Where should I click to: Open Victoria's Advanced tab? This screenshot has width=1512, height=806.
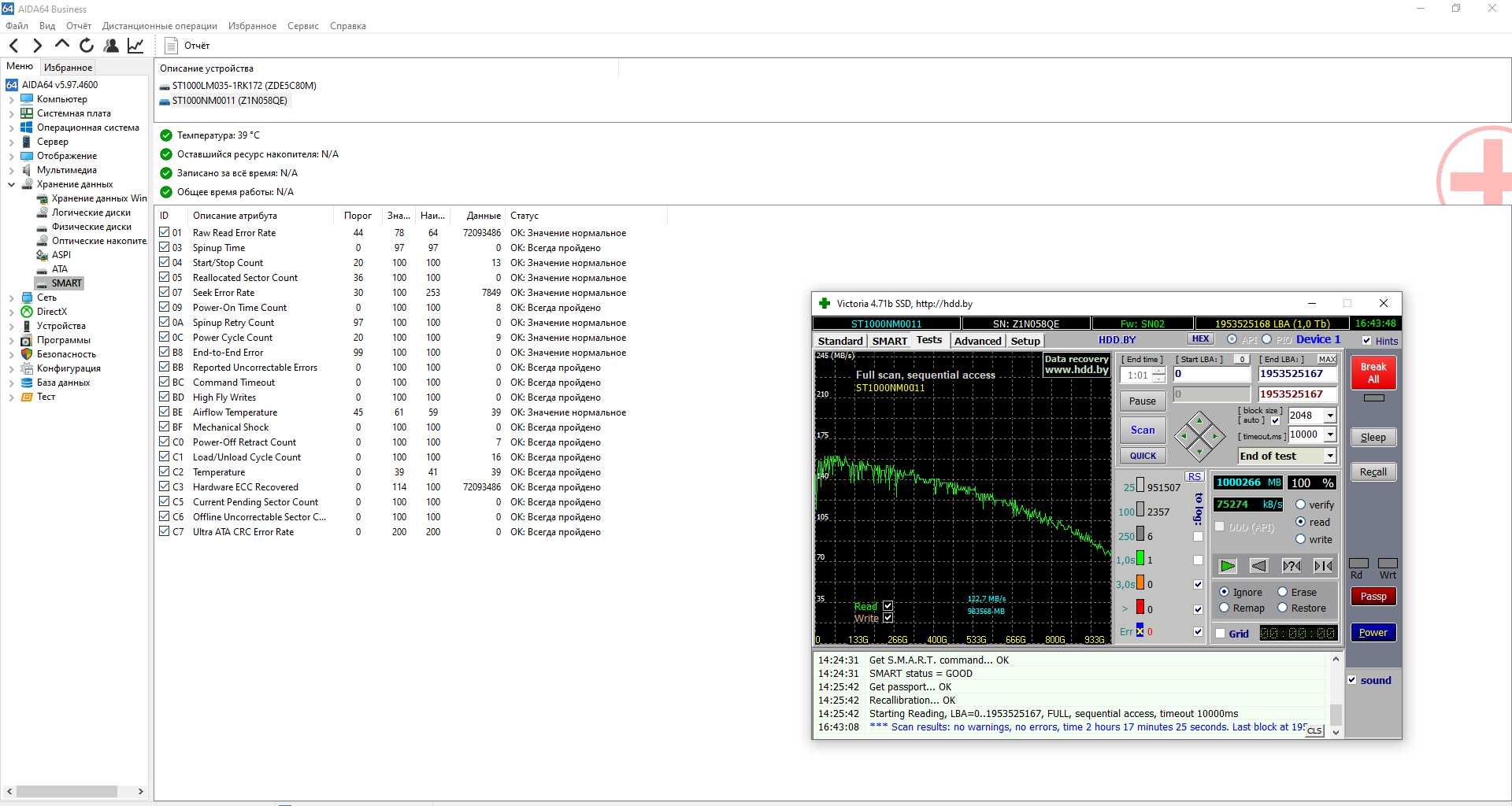click(x=977, y=341)
